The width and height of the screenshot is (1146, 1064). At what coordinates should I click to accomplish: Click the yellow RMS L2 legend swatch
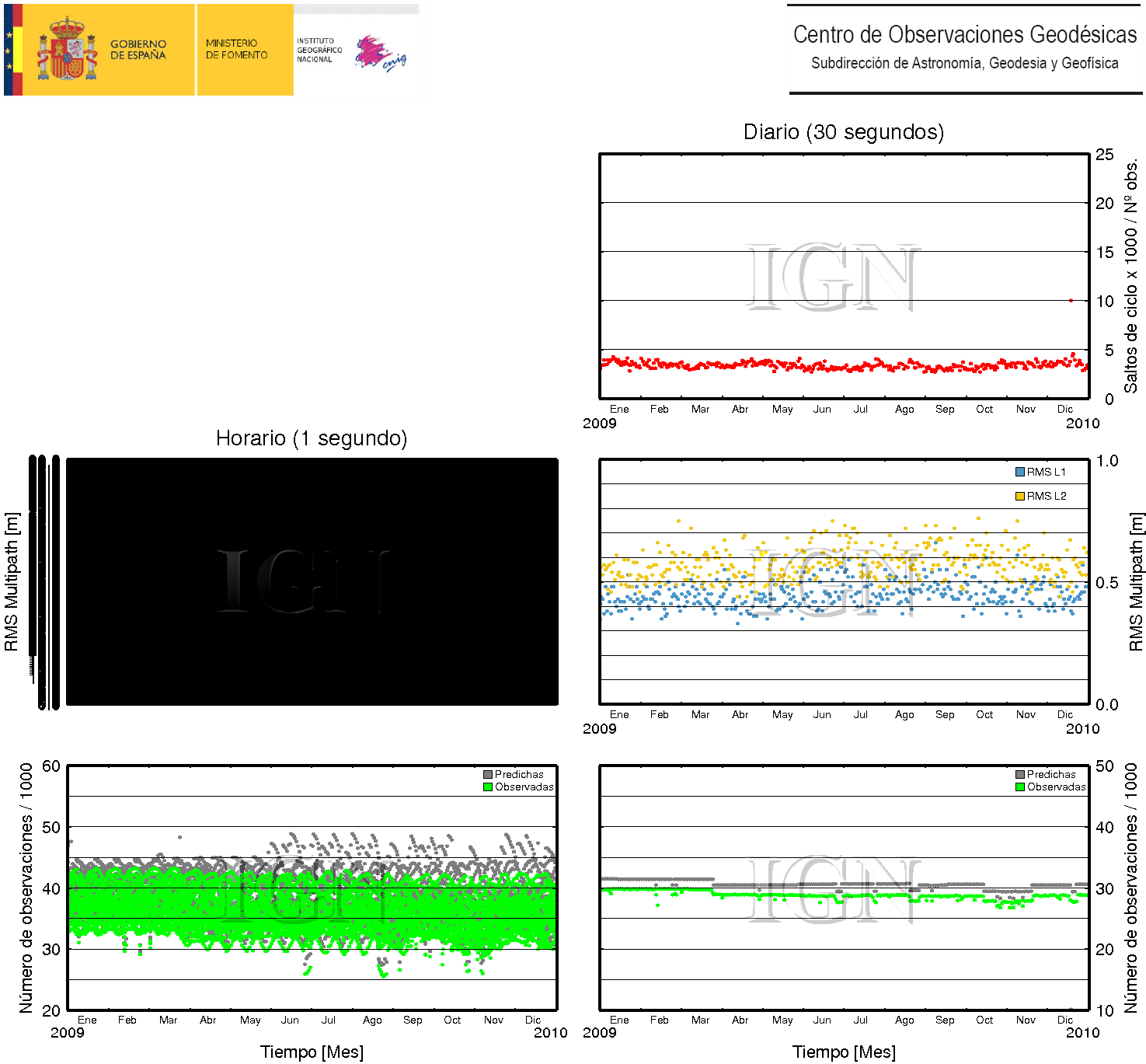[x=1019, y=496]
